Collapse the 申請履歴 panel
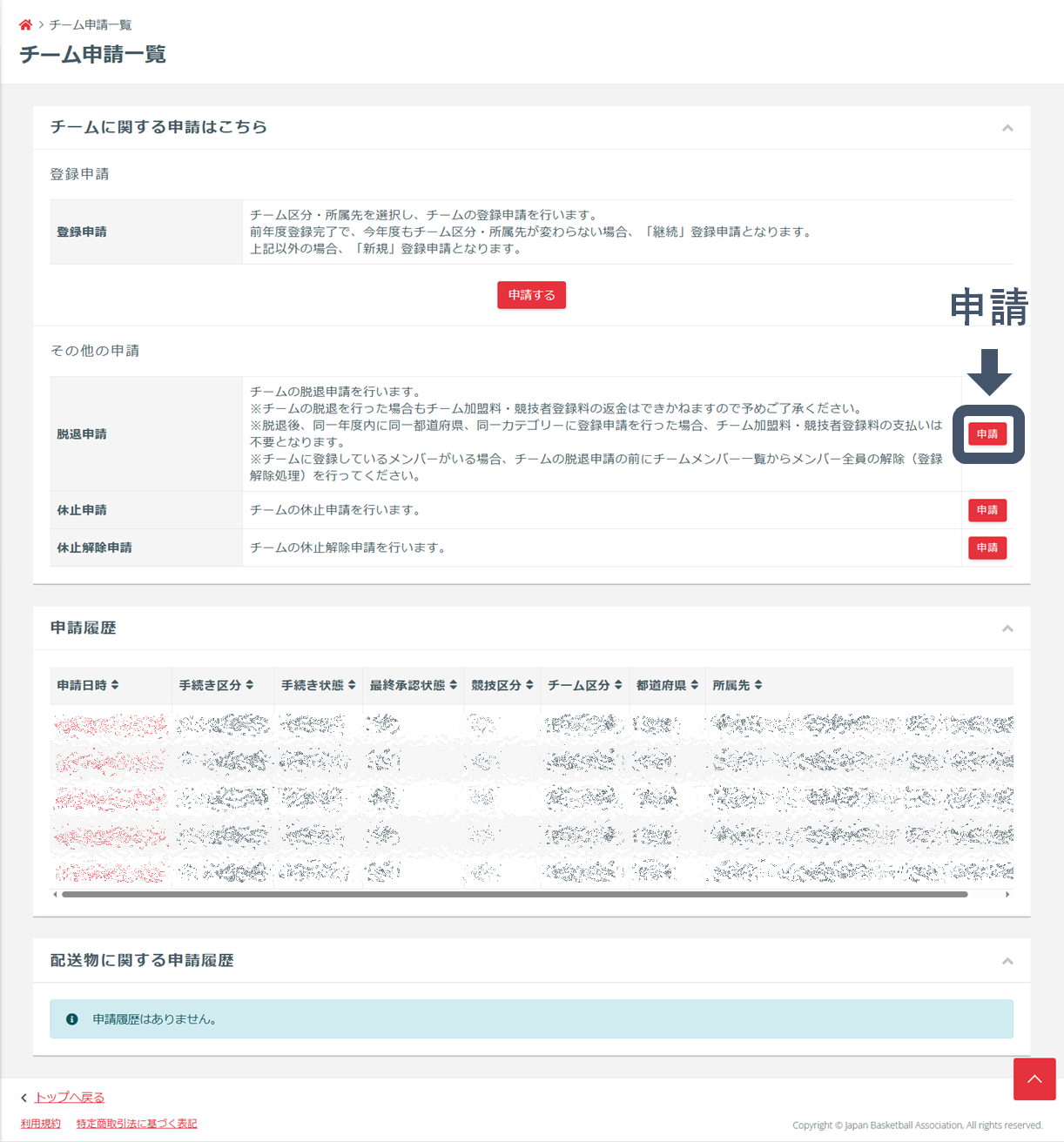1064x1142 pixels. pyautogui.click(x=1007, y=628)
